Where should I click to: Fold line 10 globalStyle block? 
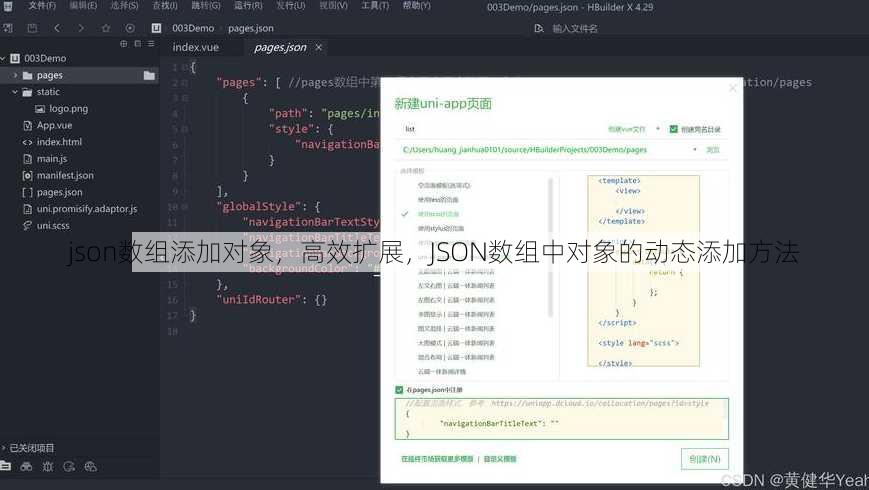tap(185, 207)
